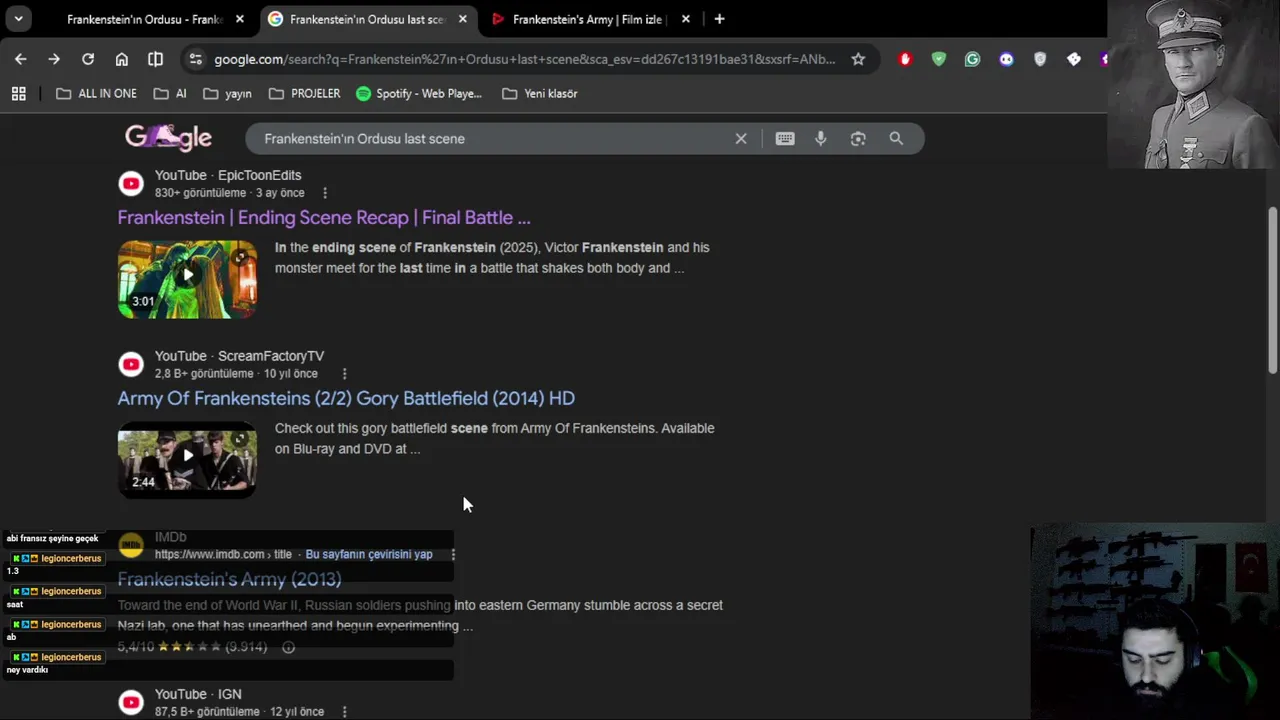1280x720 pixels.
Task: Open Army Of Frankensteins Gory Battlefield link
Action: tap(346, 398)
